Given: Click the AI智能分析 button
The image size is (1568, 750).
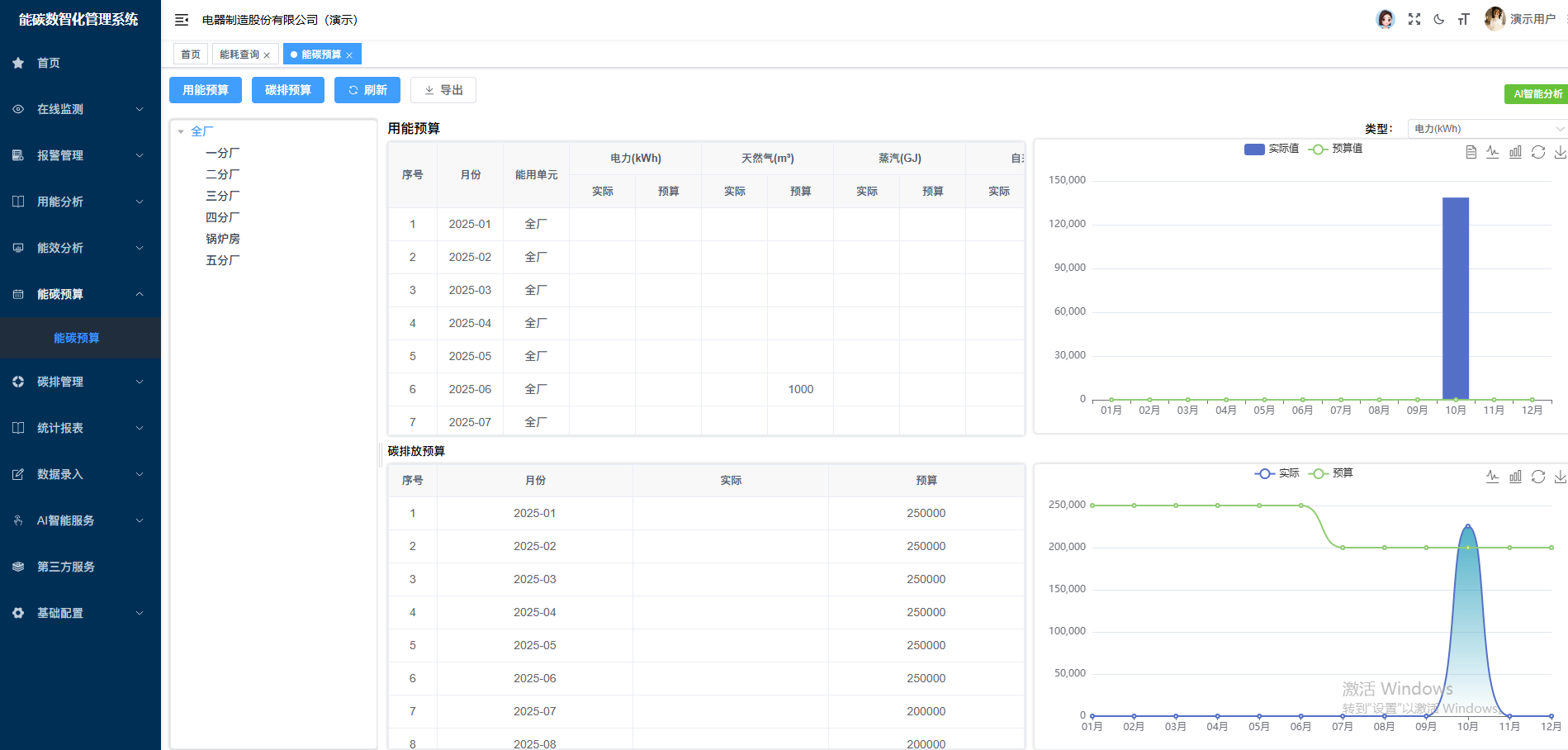Looking at the screenshot, I should [x=1537, y=94].
